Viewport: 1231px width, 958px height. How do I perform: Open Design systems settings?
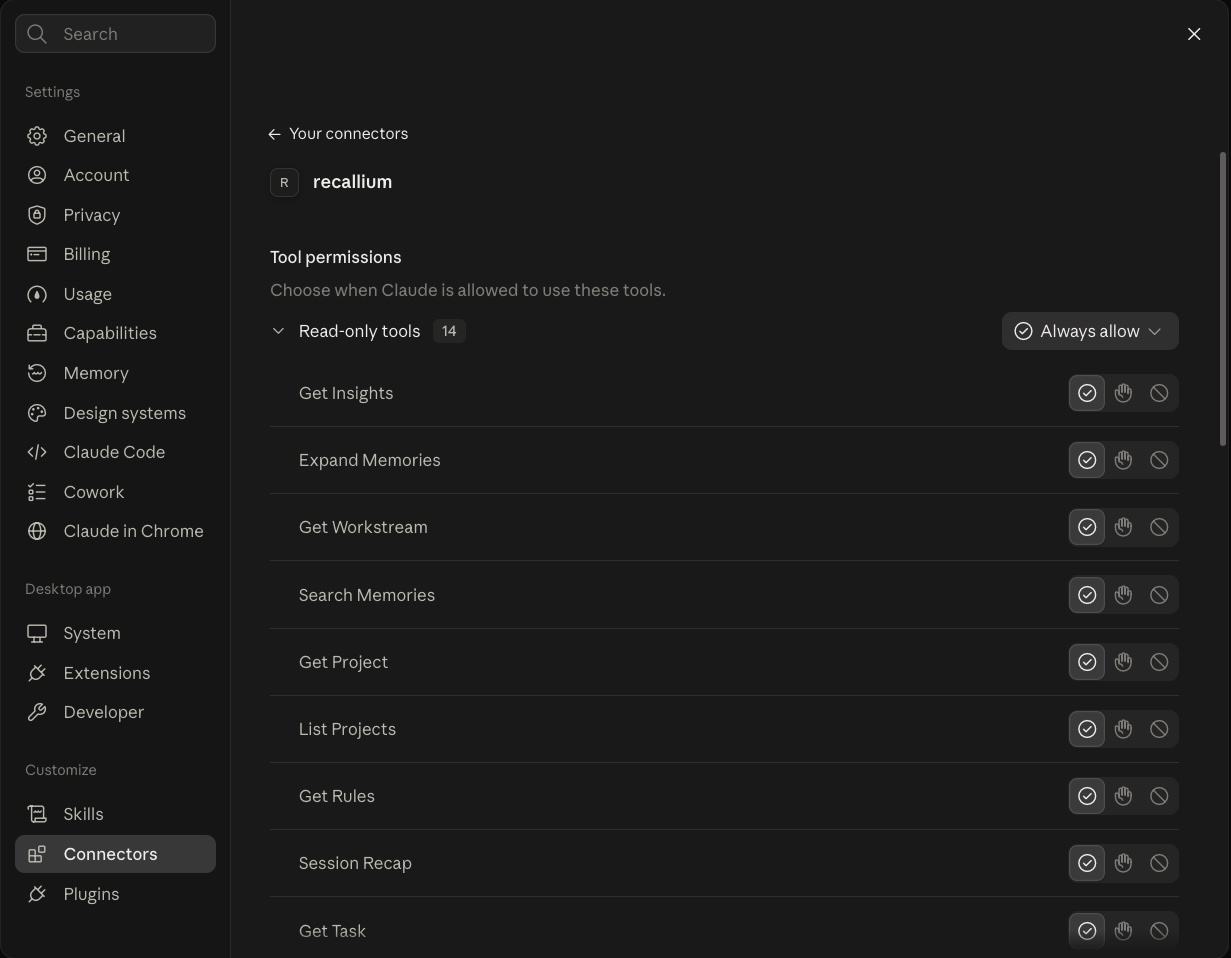115,413
